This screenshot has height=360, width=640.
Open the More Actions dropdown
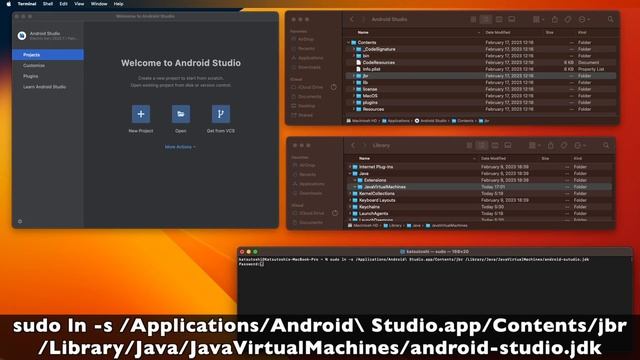180,147
